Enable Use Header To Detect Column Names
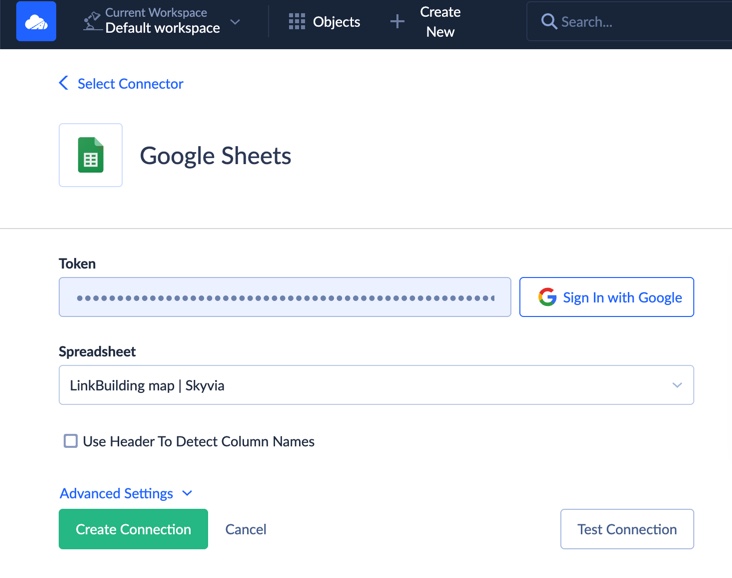This screenshot has height=578, width=732. pos(70,441)
